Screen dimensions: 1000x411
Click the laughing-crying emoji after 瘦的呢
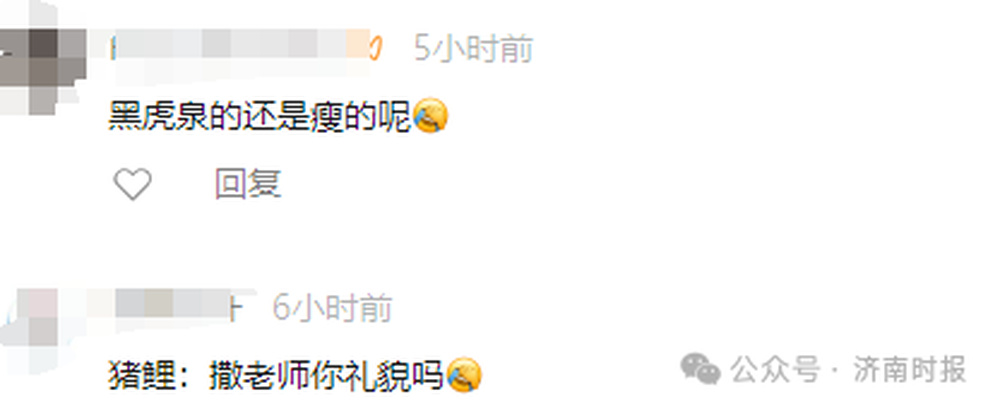[x=430, y=116]
